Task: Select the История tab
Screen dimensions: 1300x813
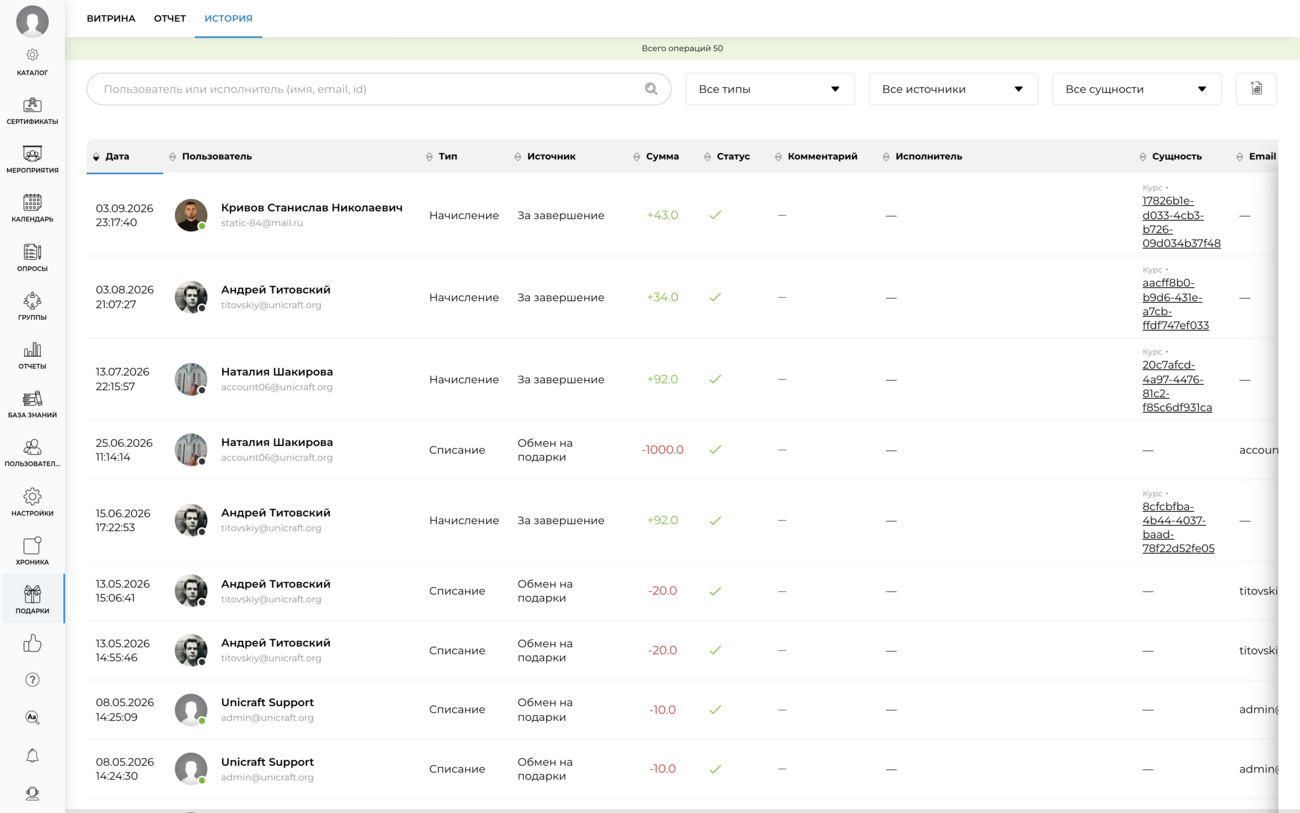Action: pos(228,18)
